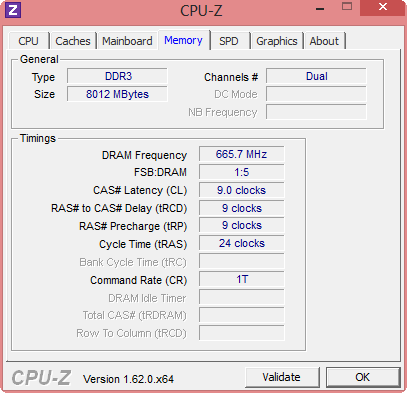
Task: Go to the SPD tab
Action: [229, 41]
